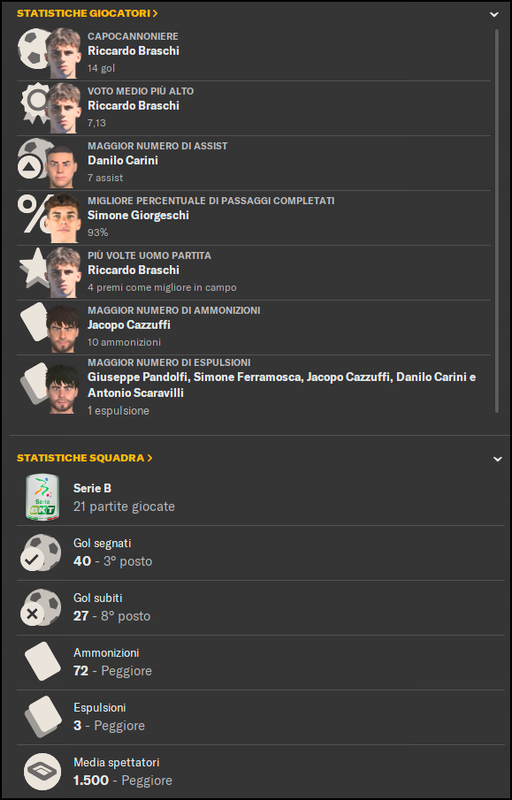Collapse the Statistiche Giocatori panel chevron

point(494,14)
